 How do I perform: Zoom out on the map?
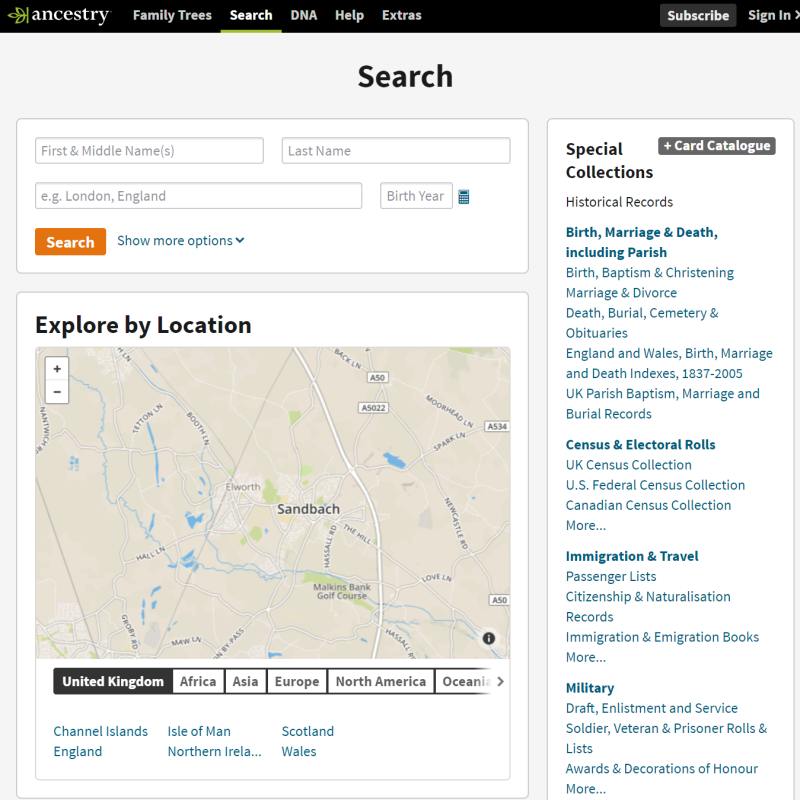(57, 391)
